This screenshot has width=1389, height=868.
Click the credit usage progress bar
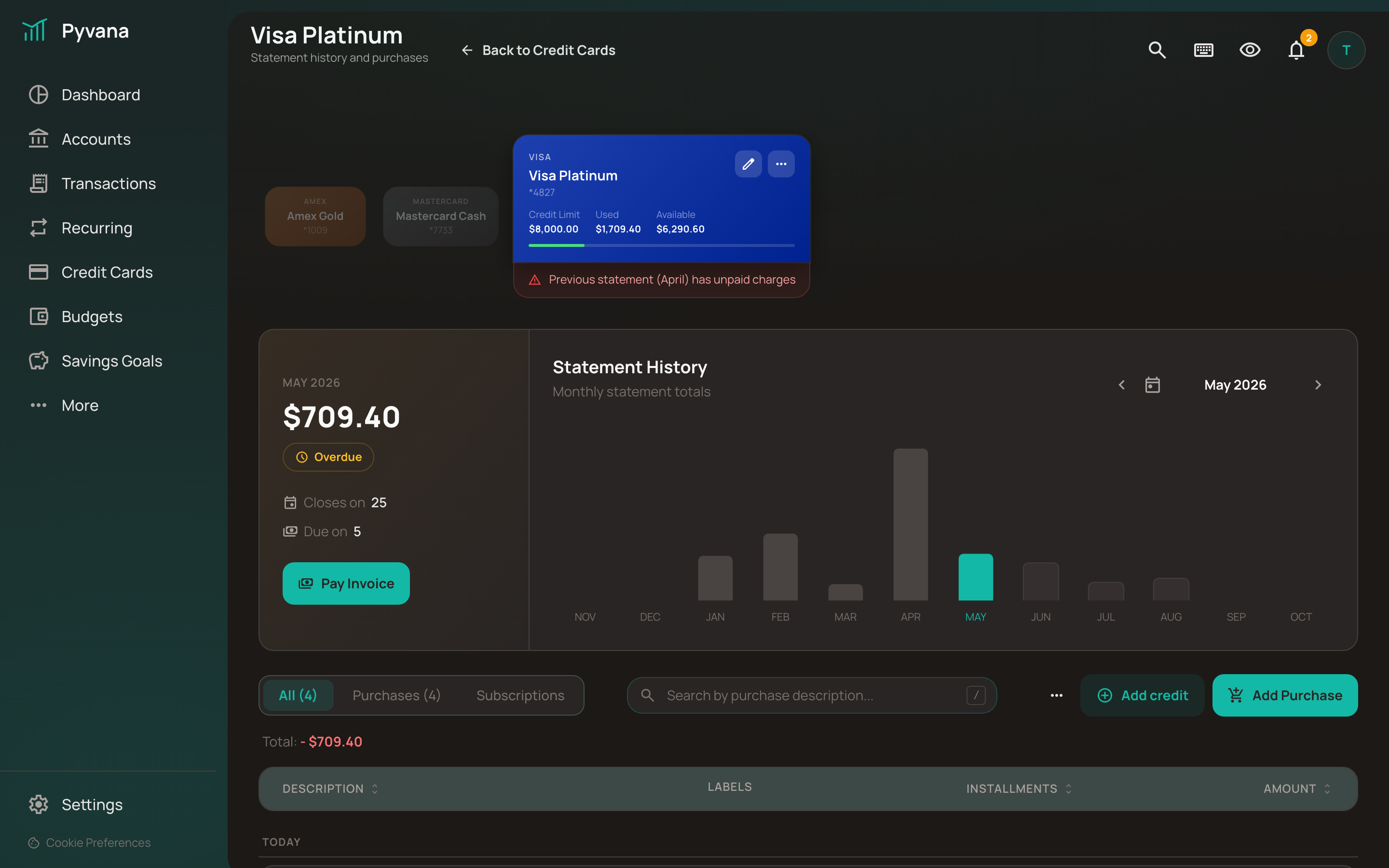pyautogui.click(x=661, y=246)
